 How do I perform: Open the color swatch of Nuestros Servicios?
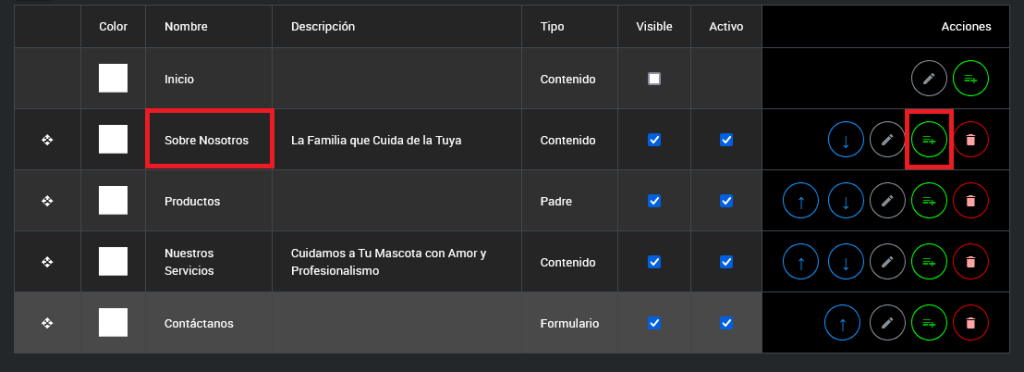click(113, 262)
